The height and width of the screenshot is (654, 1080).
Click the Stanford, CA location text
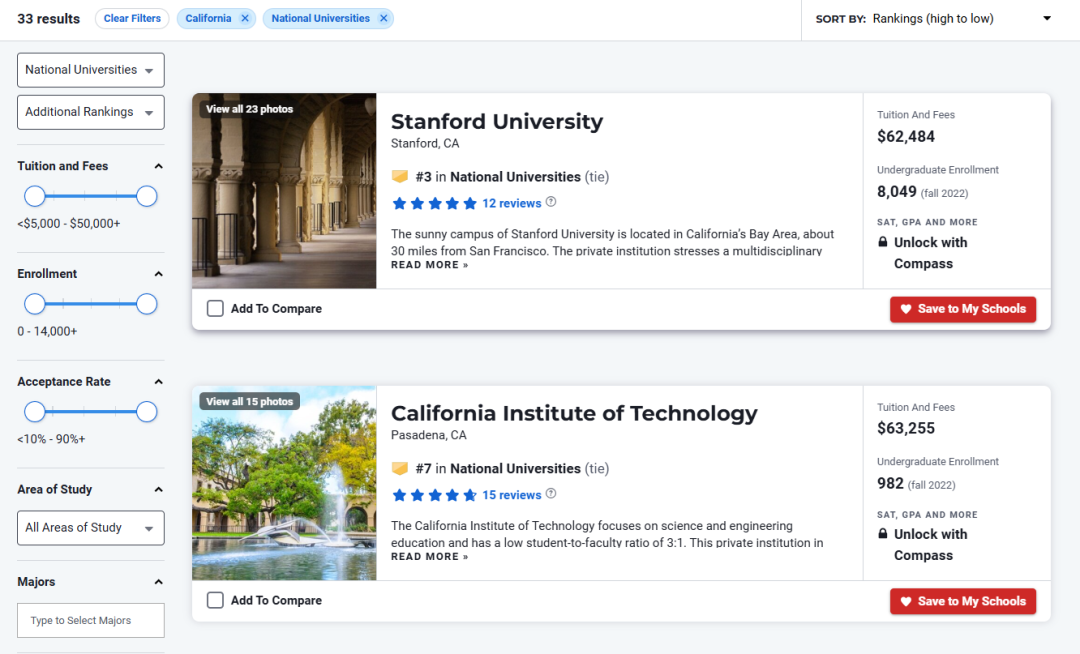[x=425, y=143]
